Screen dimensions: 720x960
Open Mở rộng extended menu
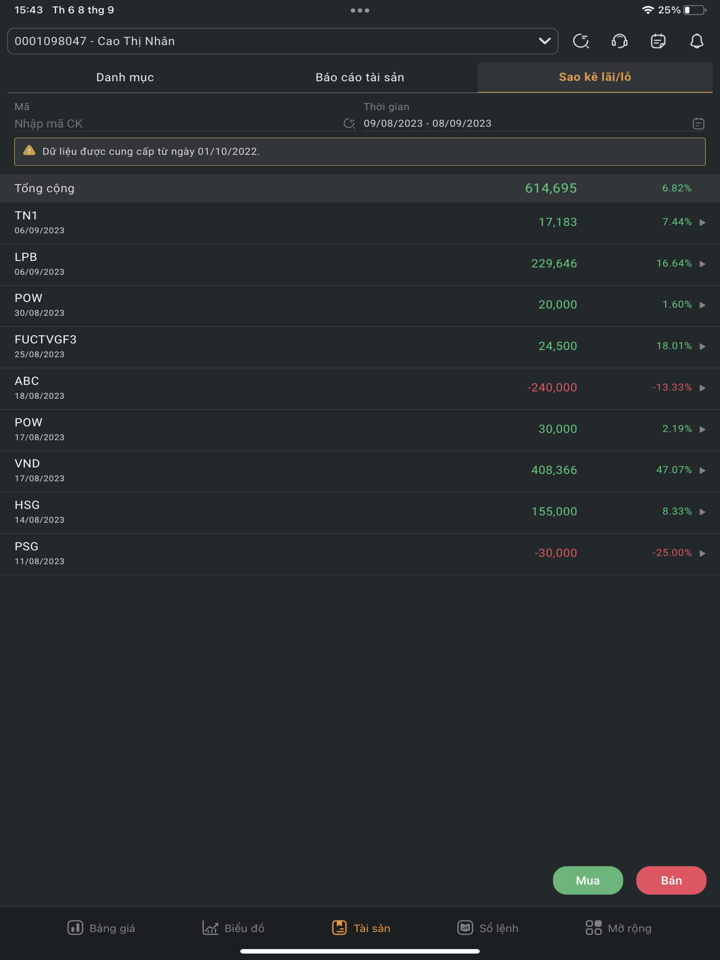618,928
